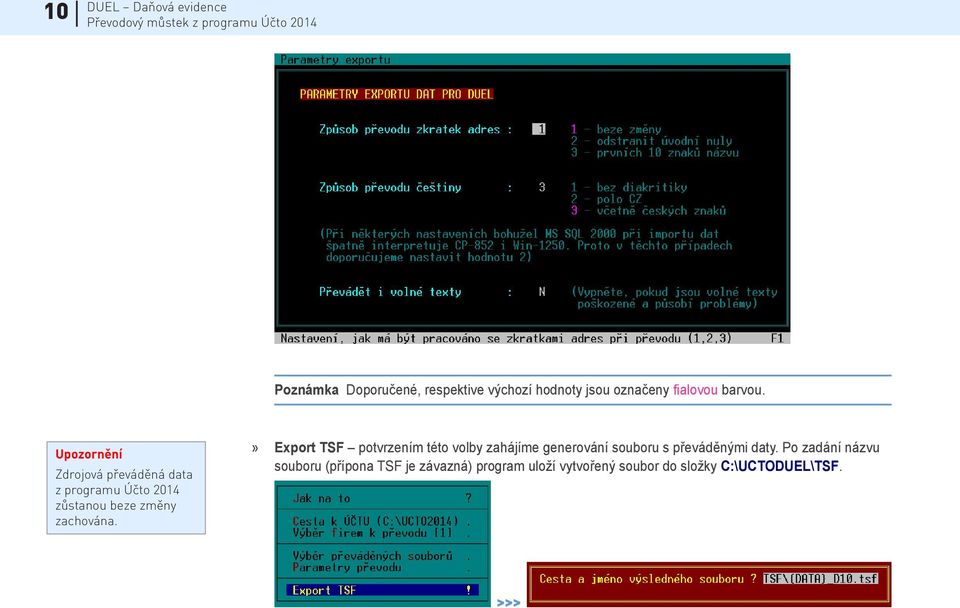Viewport: 960px width, 608px height.
Task: Click the folder path 'C:\UCTODUEL\TSF'
Action: [779, 467]
